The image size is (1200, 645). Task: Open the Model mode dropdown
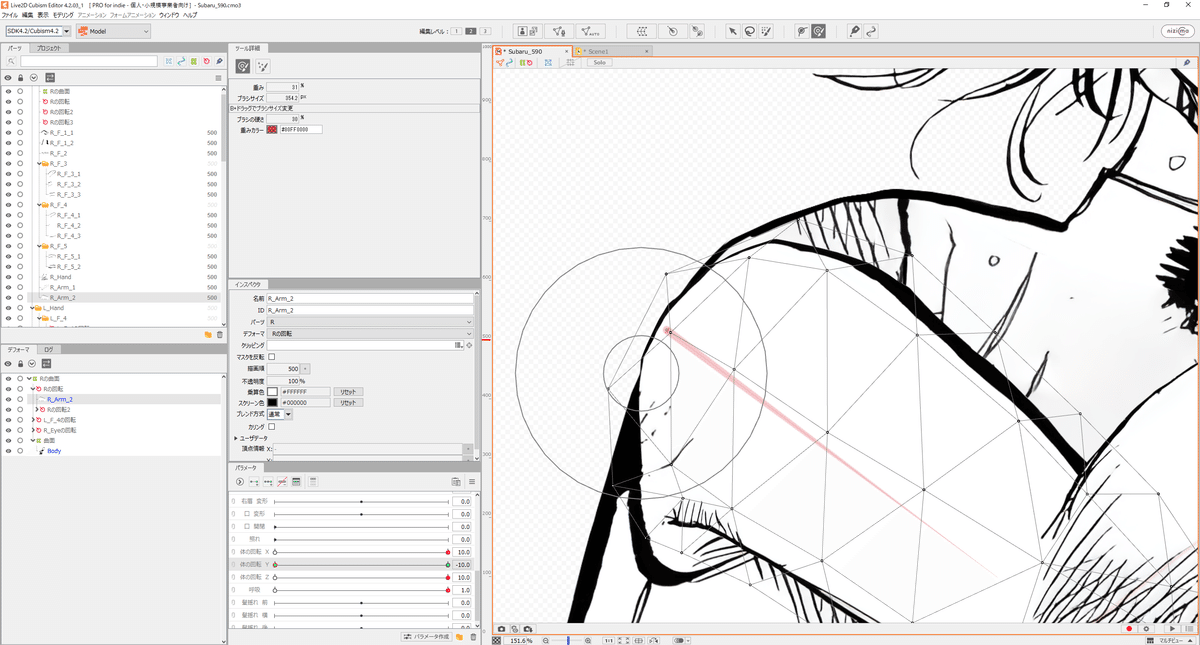(114, 31)
